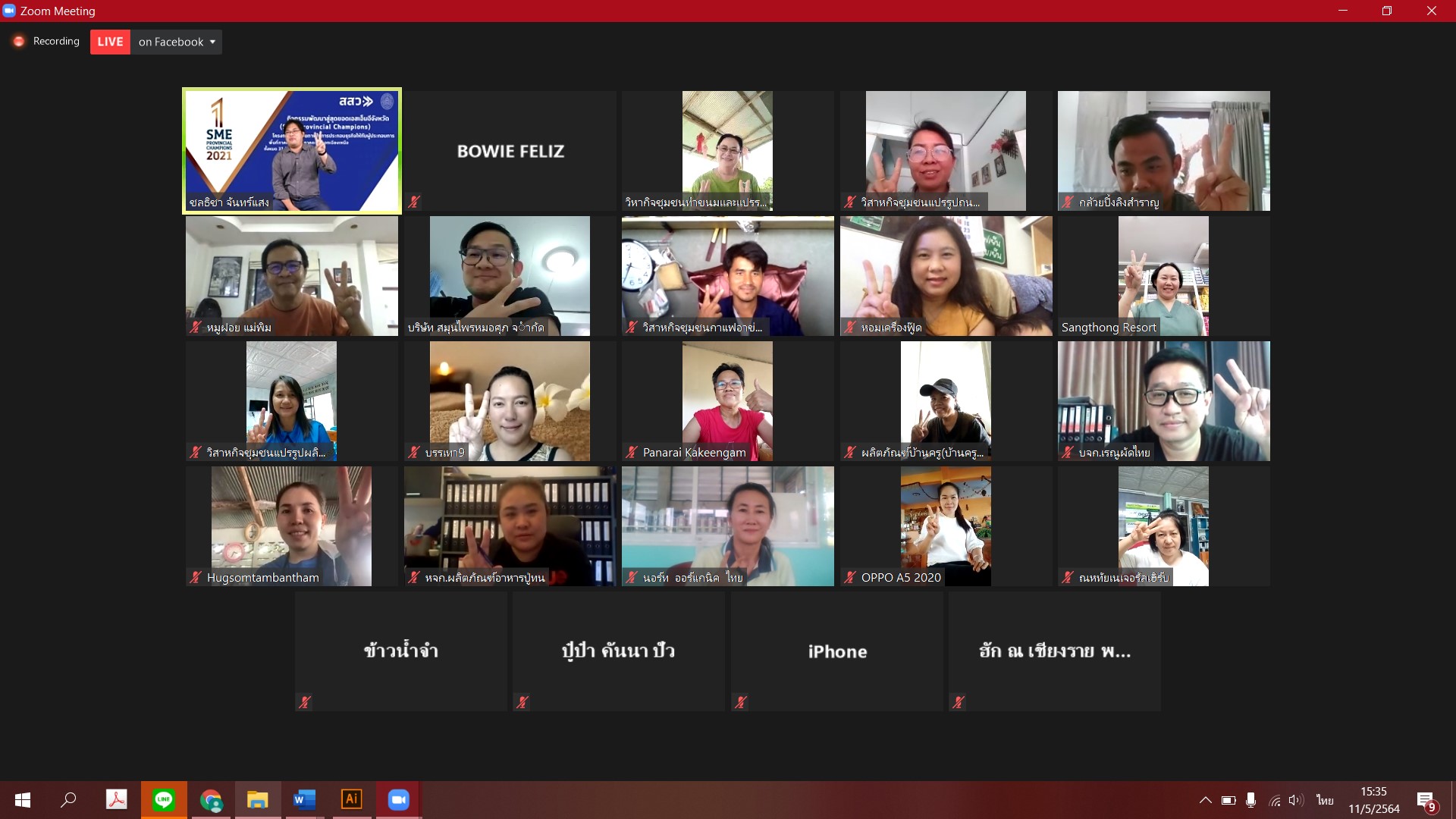
Task: Click the red Recording indicator icon
Action: tap(19, 42)
